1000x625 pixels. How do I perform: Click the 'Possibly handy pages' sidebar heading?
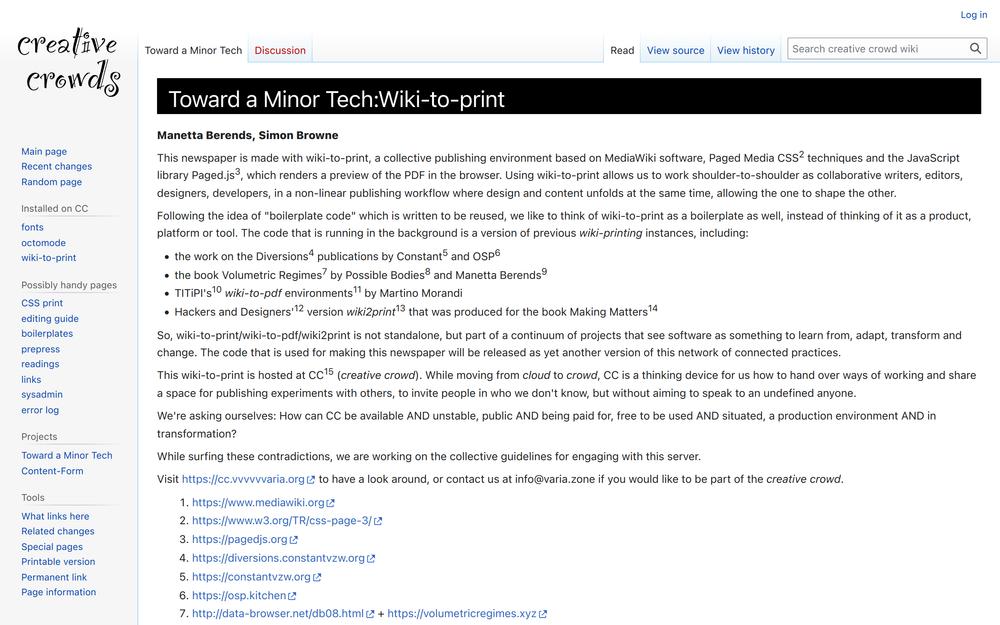pyautogui.click(x=69, y=285)
